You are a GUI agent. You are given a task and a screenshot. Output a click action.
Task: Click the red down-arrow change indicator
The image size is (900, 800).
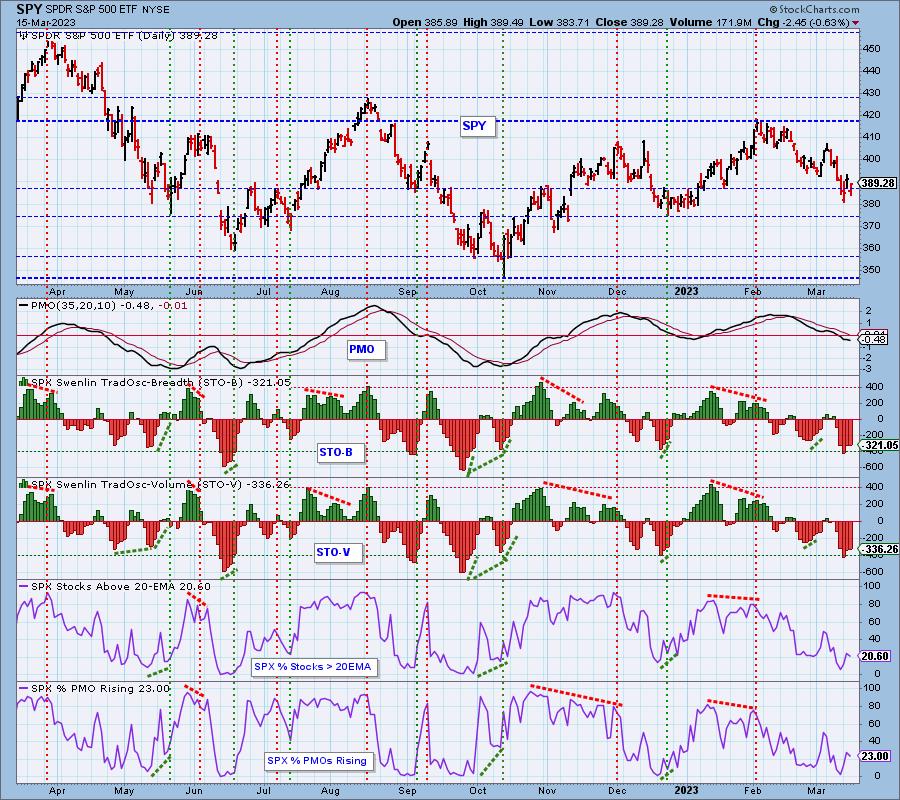coord(856,23)
